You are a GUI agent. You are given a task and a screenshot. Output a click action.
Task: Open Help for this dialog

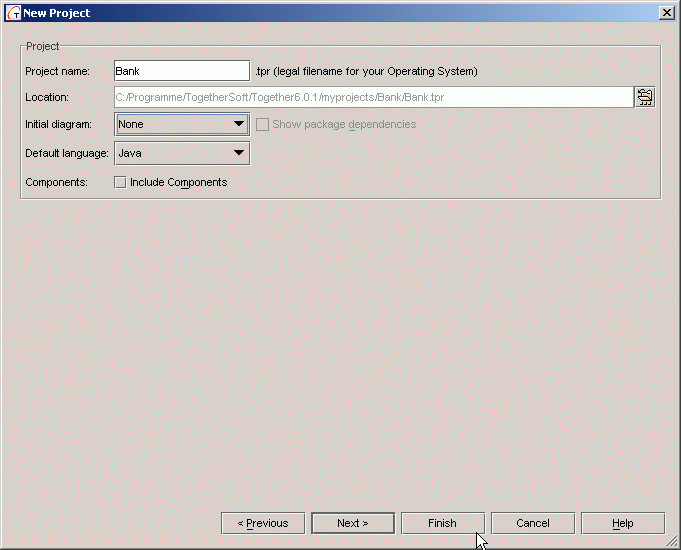tap(622, 523)
